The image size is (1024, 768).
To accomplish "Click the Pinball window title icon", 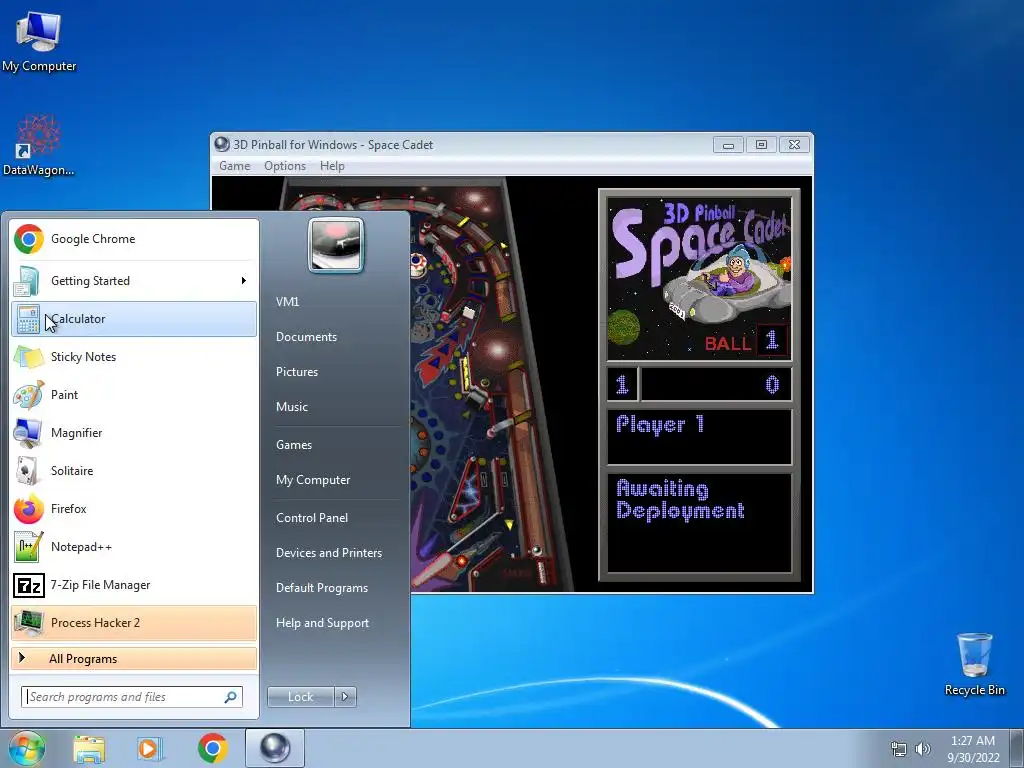I will tap(222, 144).
